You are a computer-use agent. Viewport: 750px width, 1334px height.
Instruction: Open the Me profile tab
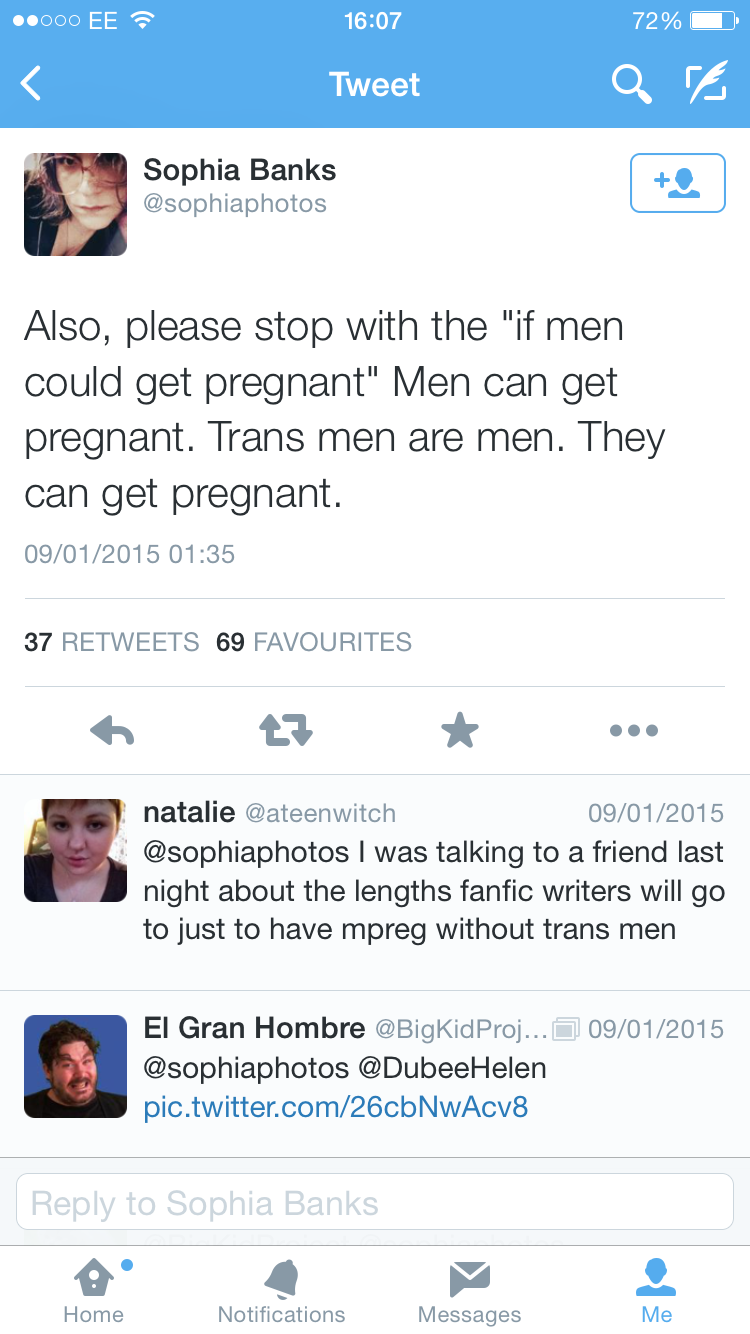[x=657, y=1290]
